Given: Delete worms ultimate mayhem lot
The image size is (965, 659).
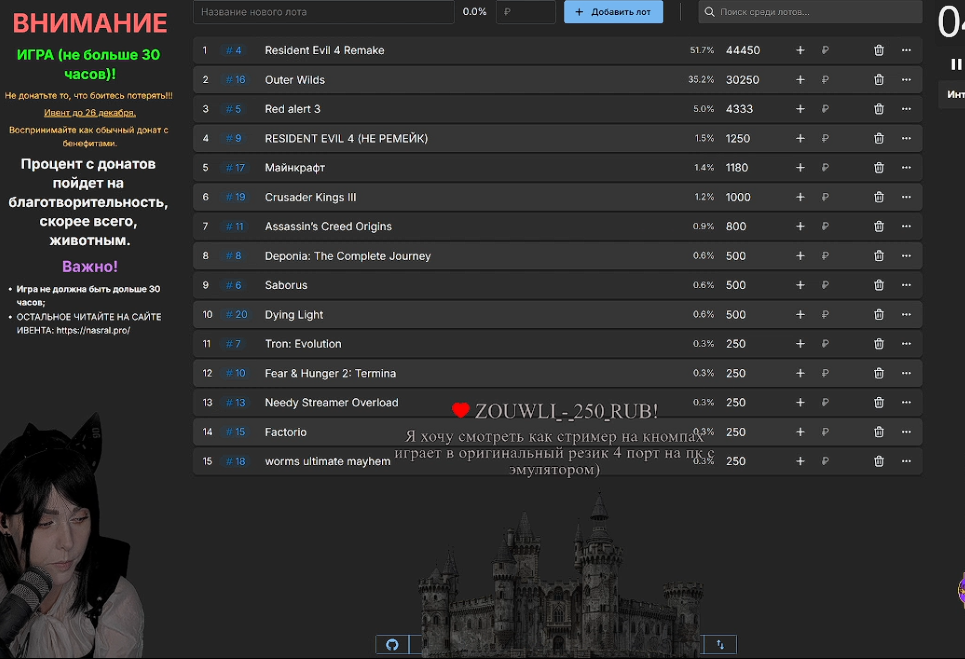Looking at the screenshot, I should [879, 461].
